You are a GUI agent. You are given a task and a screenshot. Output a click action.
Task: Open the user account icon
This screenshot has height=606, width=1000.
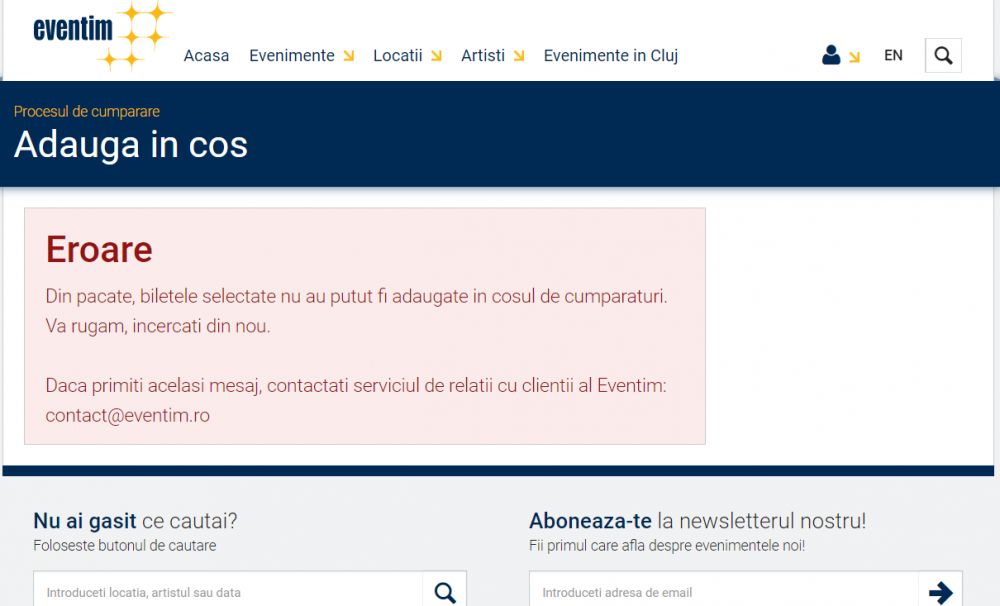pos(830,56)
